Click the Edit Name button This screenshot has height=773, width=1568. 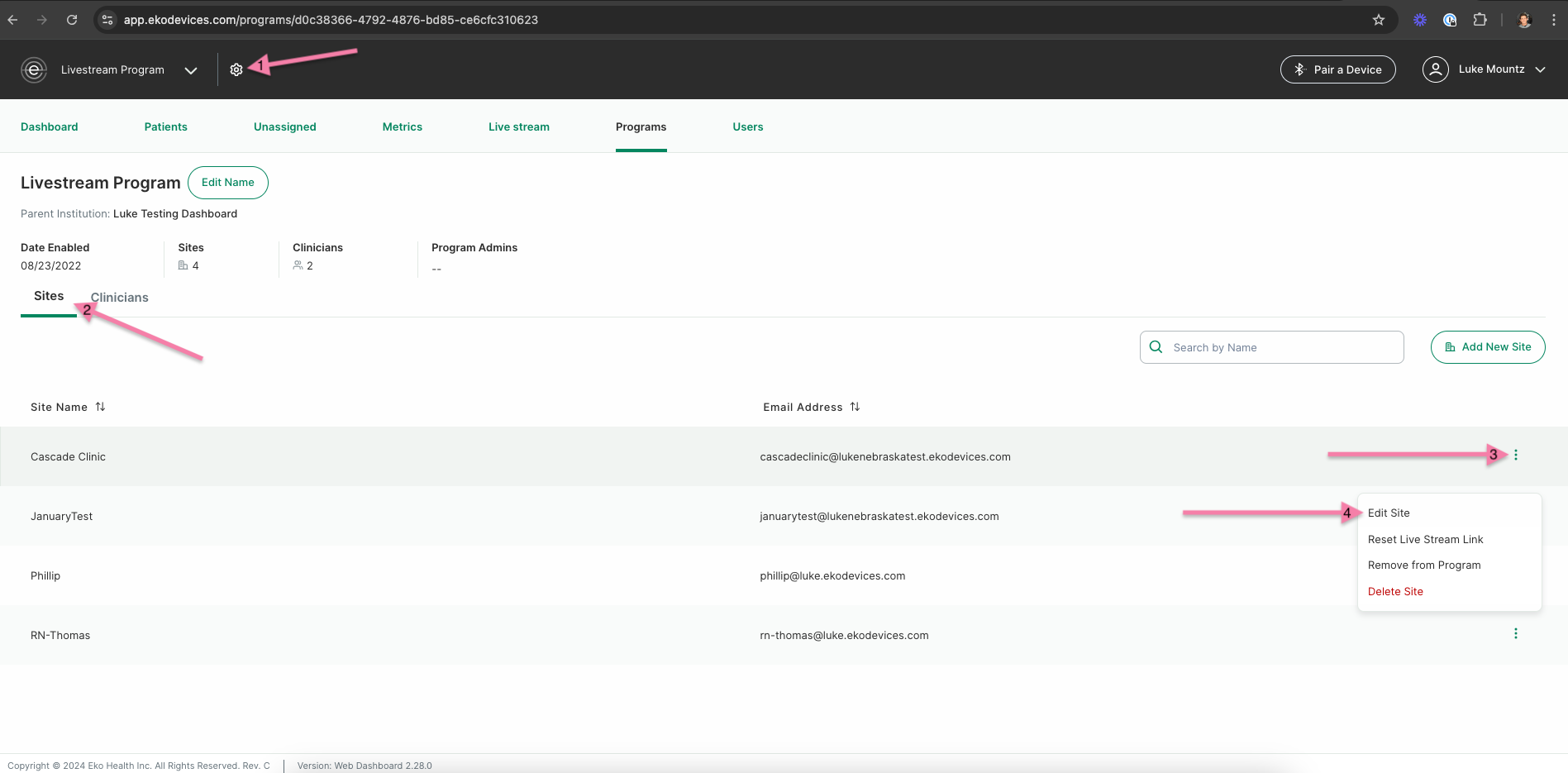(x=228, y=183)
